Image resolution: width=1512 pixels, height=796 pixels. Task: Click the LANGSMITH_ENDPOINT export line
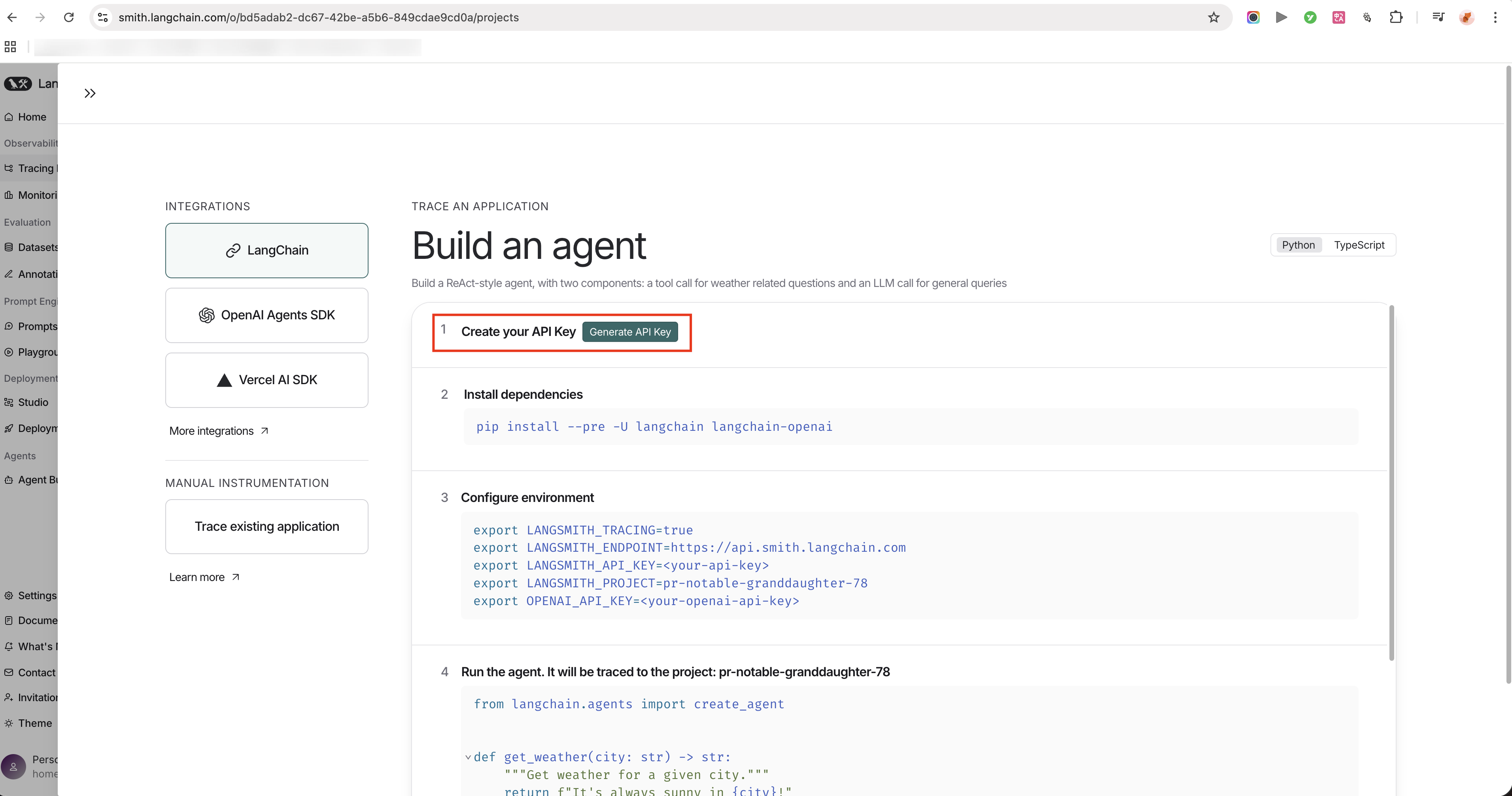pos(690,548)
